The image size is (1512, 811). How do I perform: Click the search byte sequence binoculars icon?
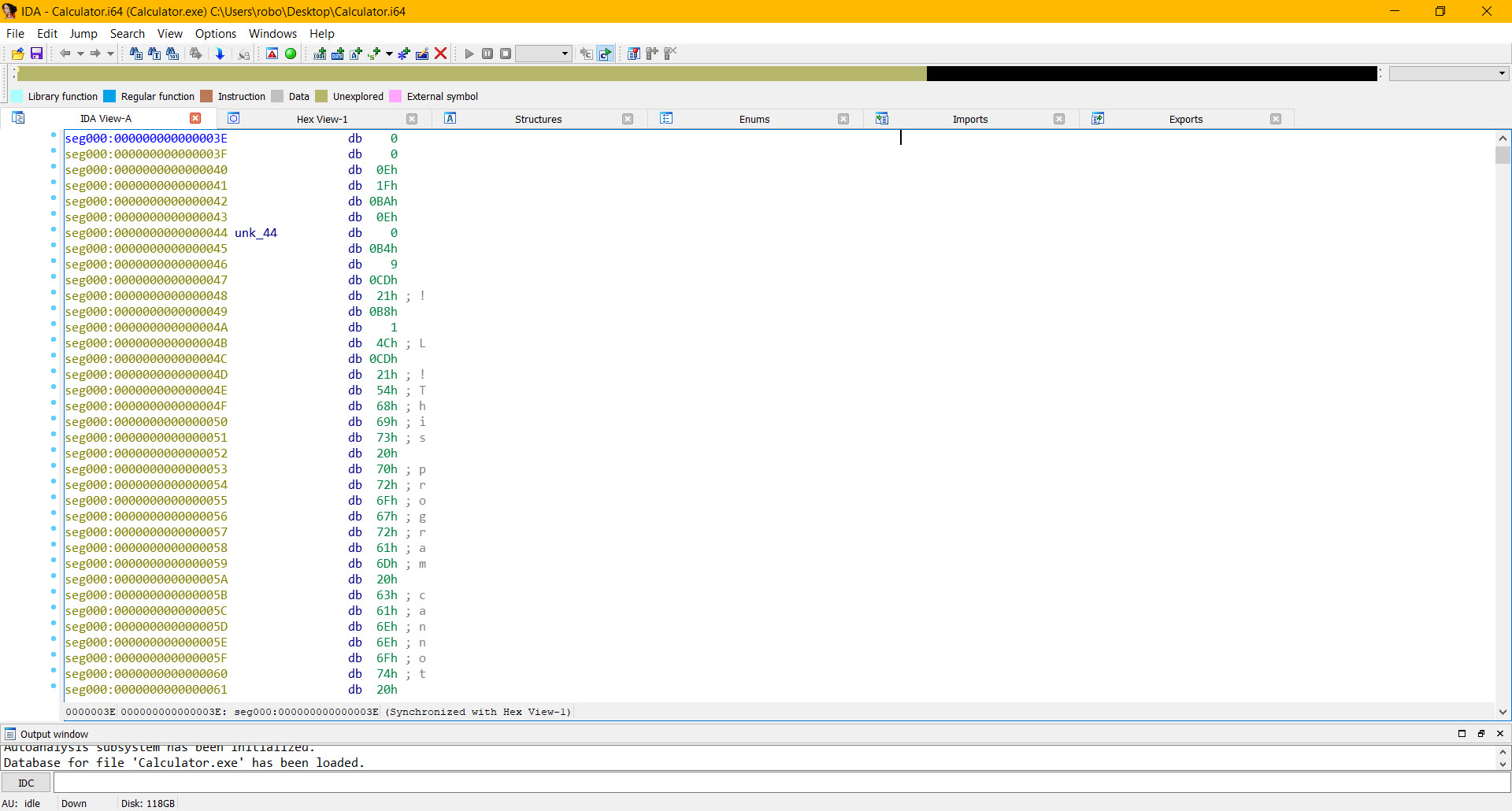172,54
